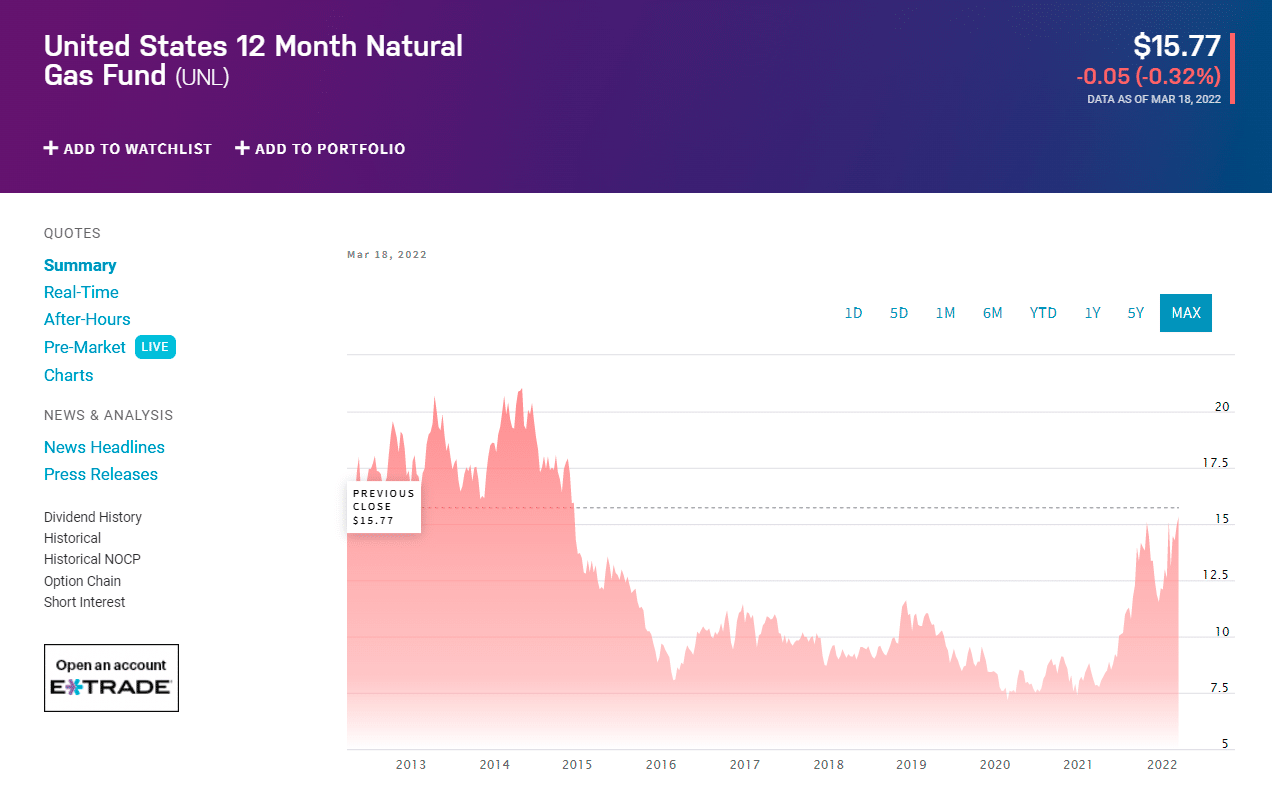
Task: Choose the MAX chart range
Action: [x=1186, y=313]
